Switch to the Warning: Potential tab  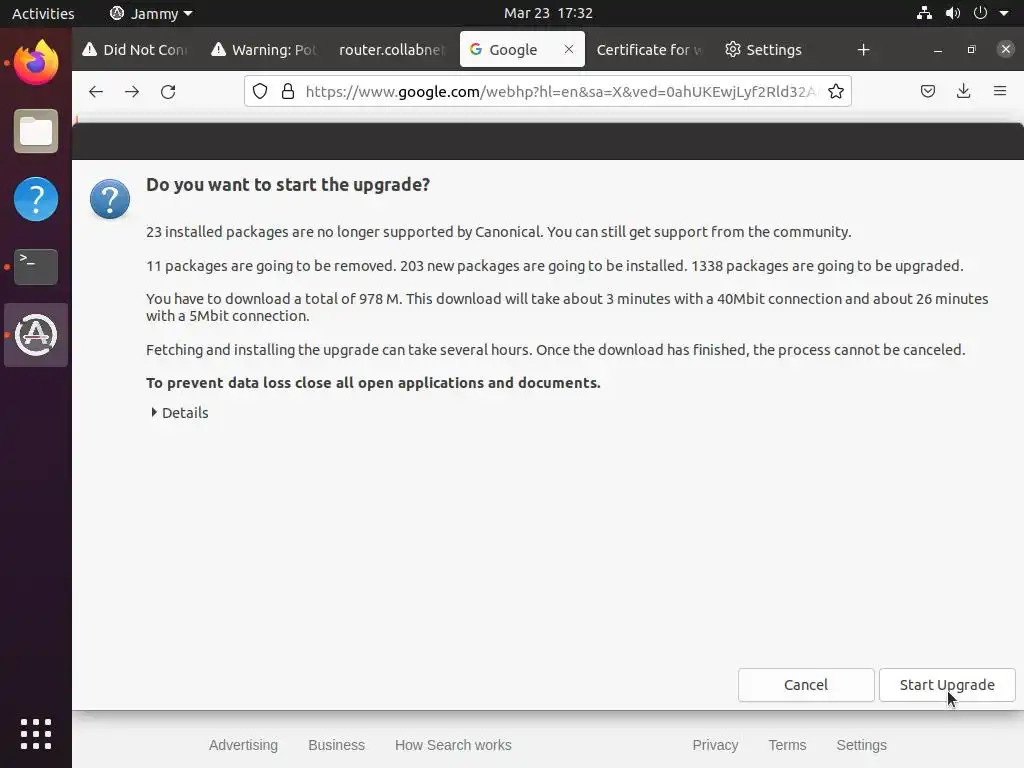pyautogui.click(x=264, y=50)
